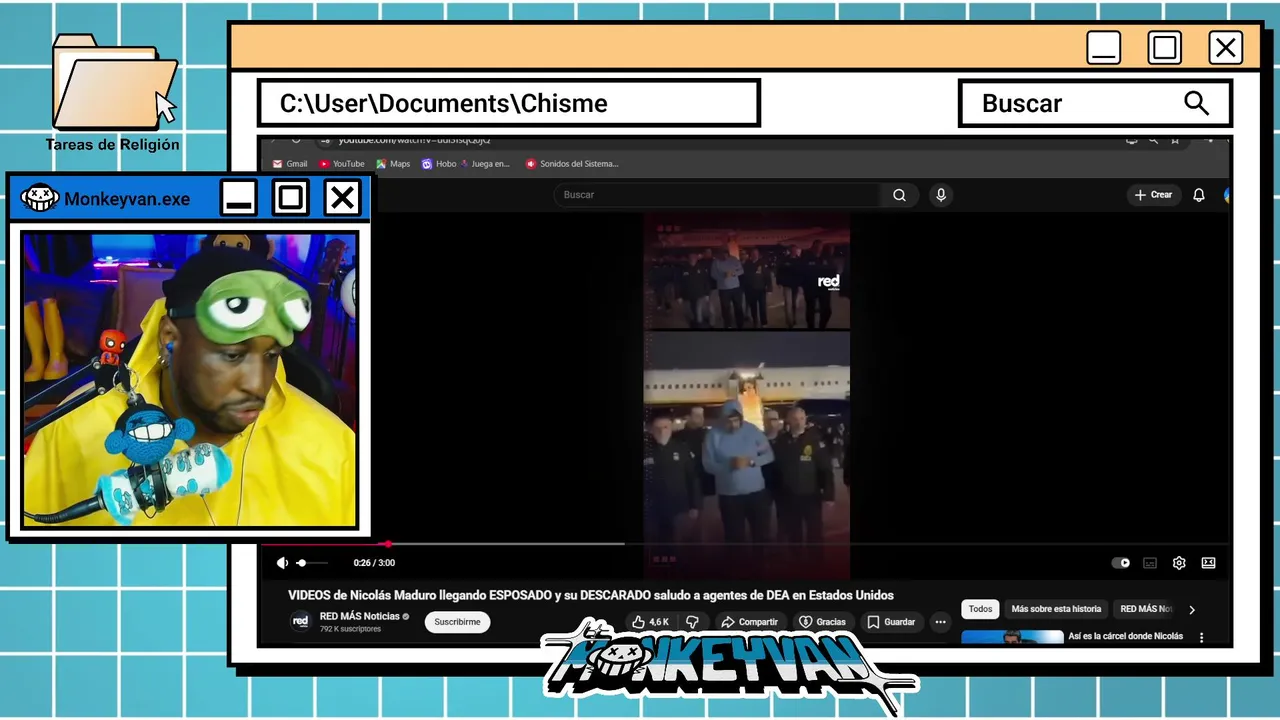
Task: Click the 0:26 / 3:00 time display
Action: click(x=374, y=563)
